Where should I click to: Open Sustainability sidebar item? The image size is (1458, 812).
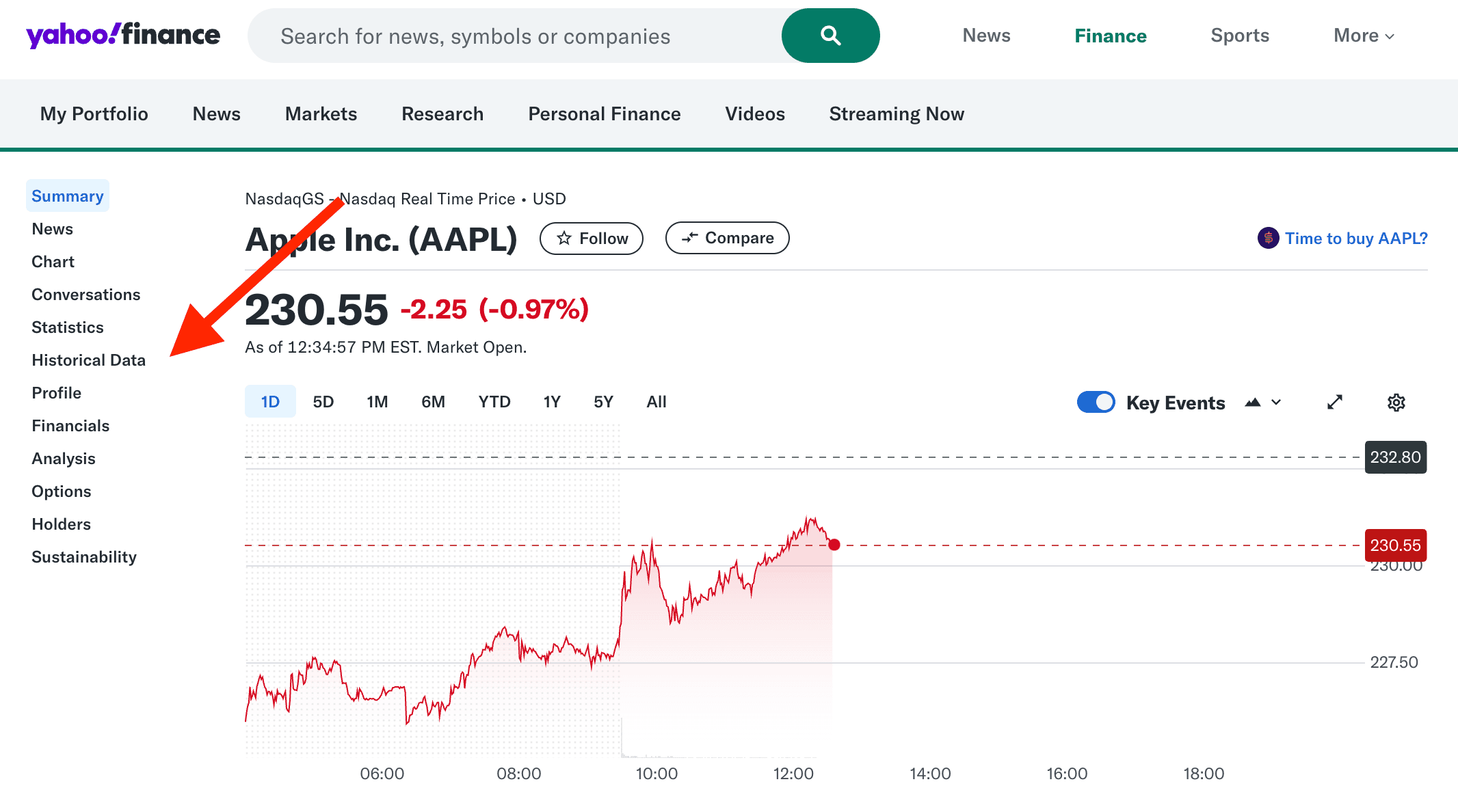pos(84,557)
